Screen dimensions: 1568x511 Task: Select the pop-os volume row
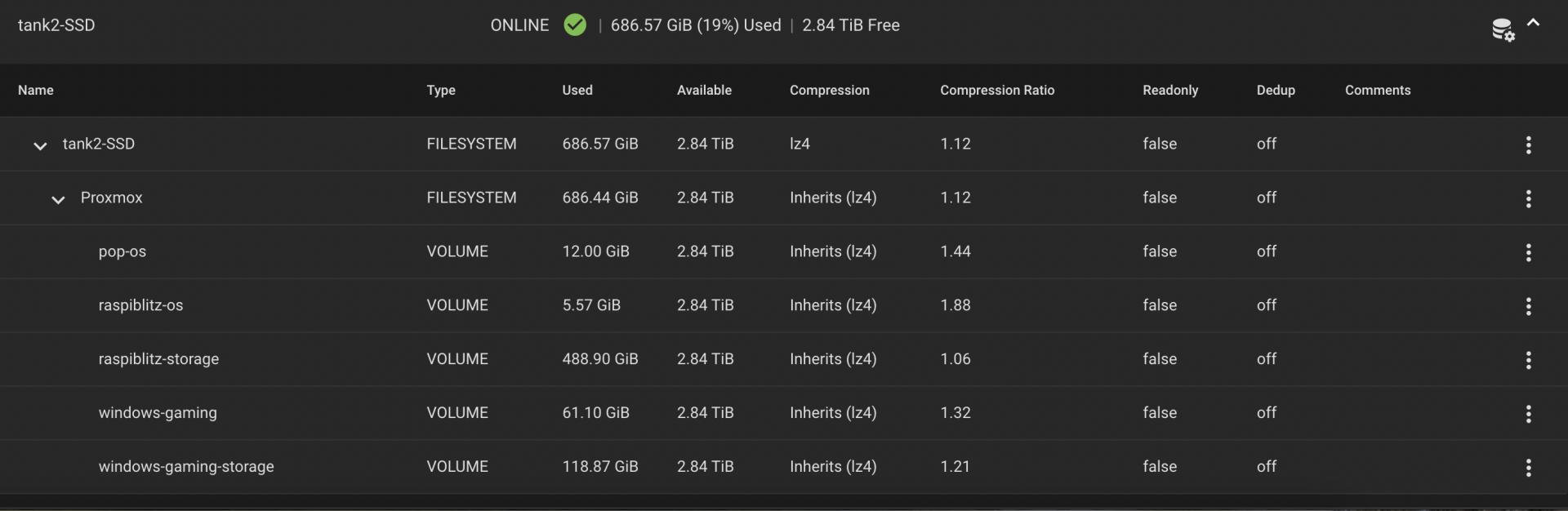pos(122,251)
